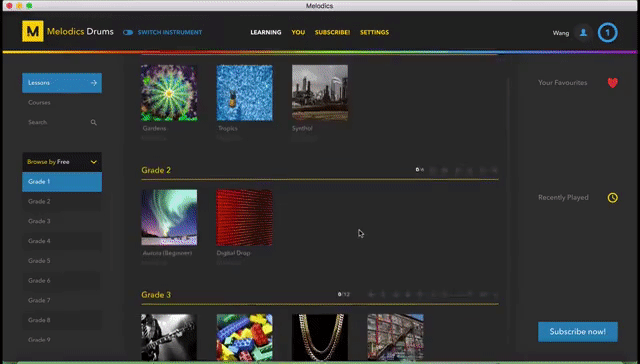Viewport: 640px width, 364px height.
Task: Toggle the Switch Instrument switch
Action: tap(128, 32)
